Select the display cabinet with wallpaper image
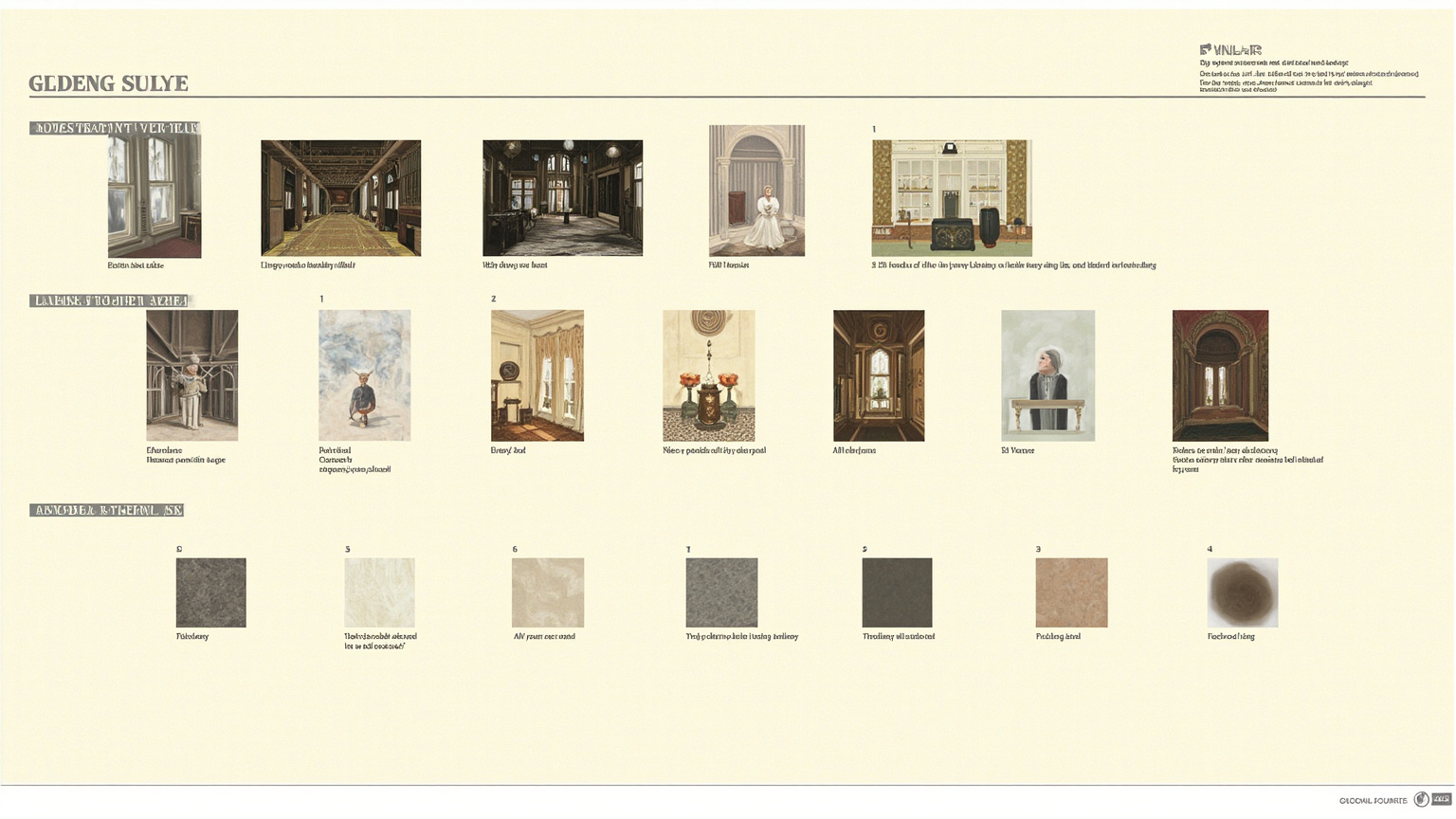The image size is (1456, 819). 952,198
